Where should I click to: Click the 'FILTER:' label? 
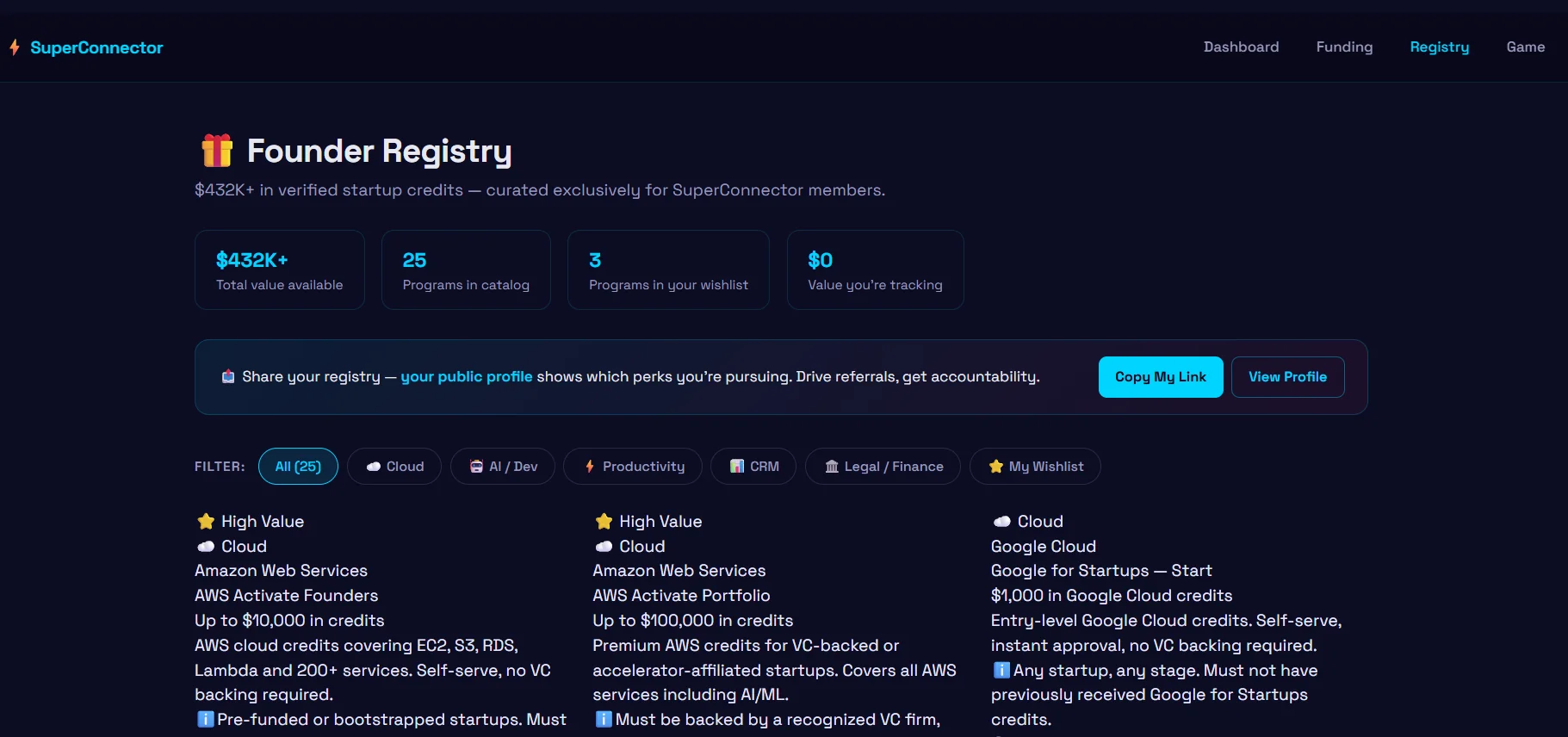click(x=220, y=467)
